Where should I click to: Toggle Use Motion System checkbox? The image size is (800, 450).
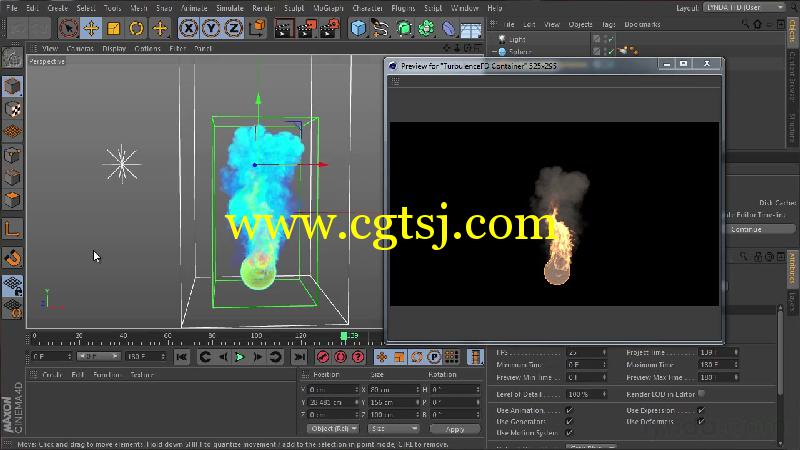[x=569, y=433]
